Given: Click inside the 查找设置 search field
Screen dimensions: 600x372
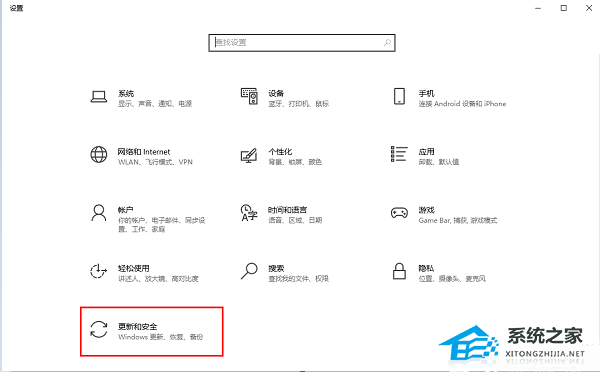Looking at the screenshot, I should click(302, 42).
